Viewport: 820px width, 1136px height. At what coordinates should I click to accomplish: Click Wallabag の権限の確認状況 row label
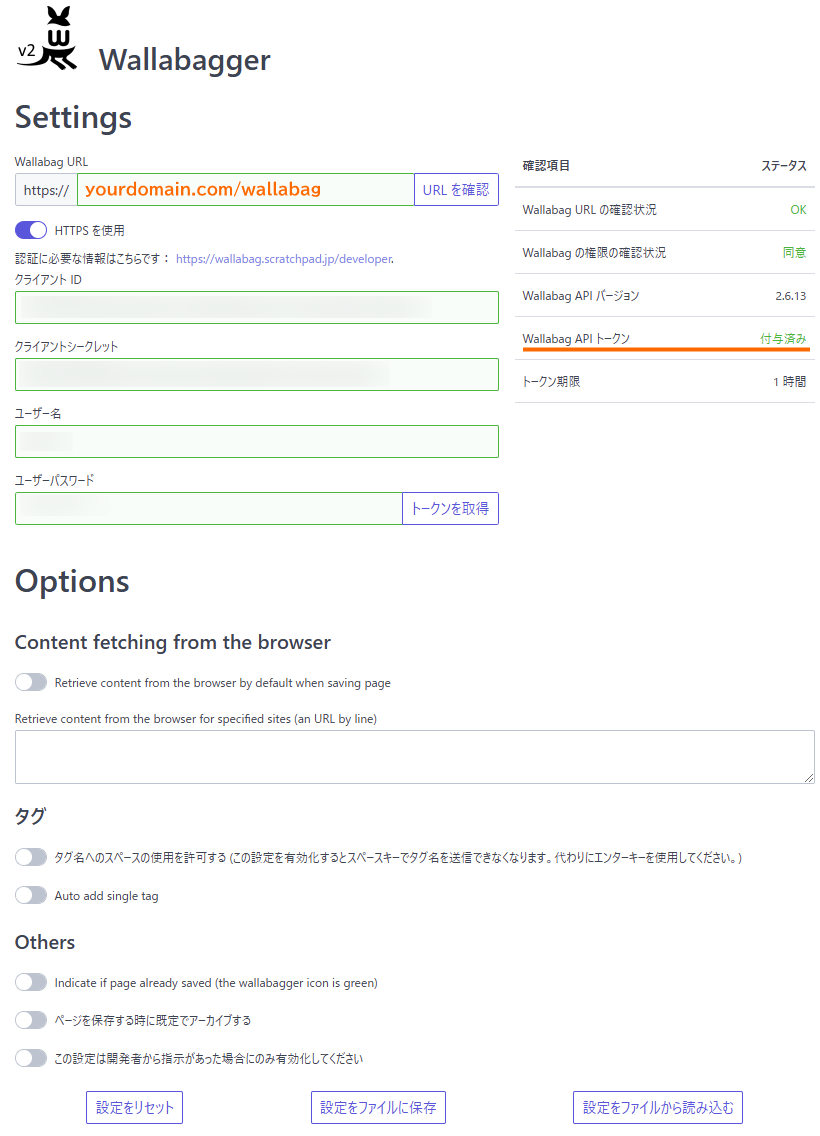(x=594, y=252)
